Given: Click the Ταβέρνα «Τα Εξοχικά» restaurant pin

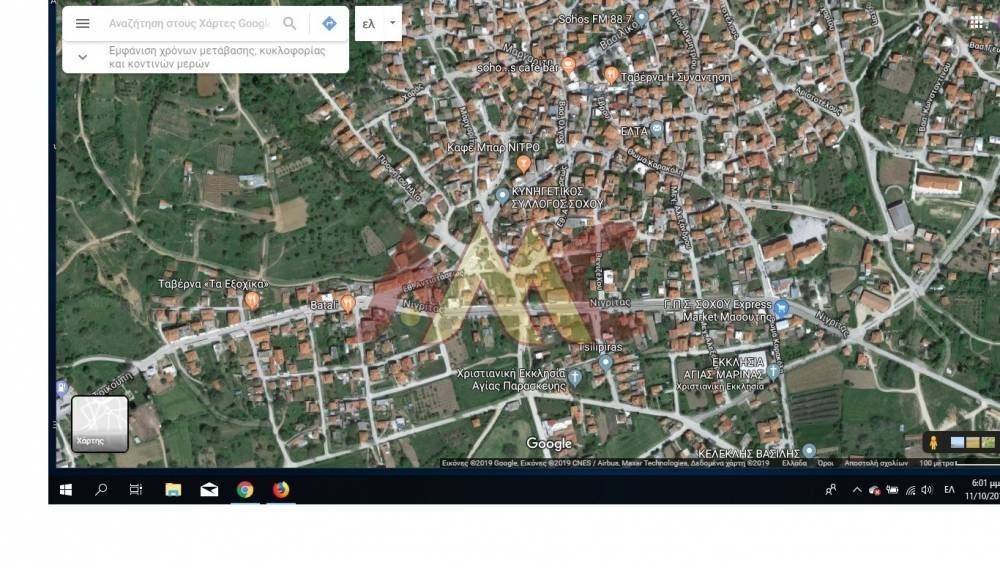Looking at the screenshot, I should (x=252, y=300).
